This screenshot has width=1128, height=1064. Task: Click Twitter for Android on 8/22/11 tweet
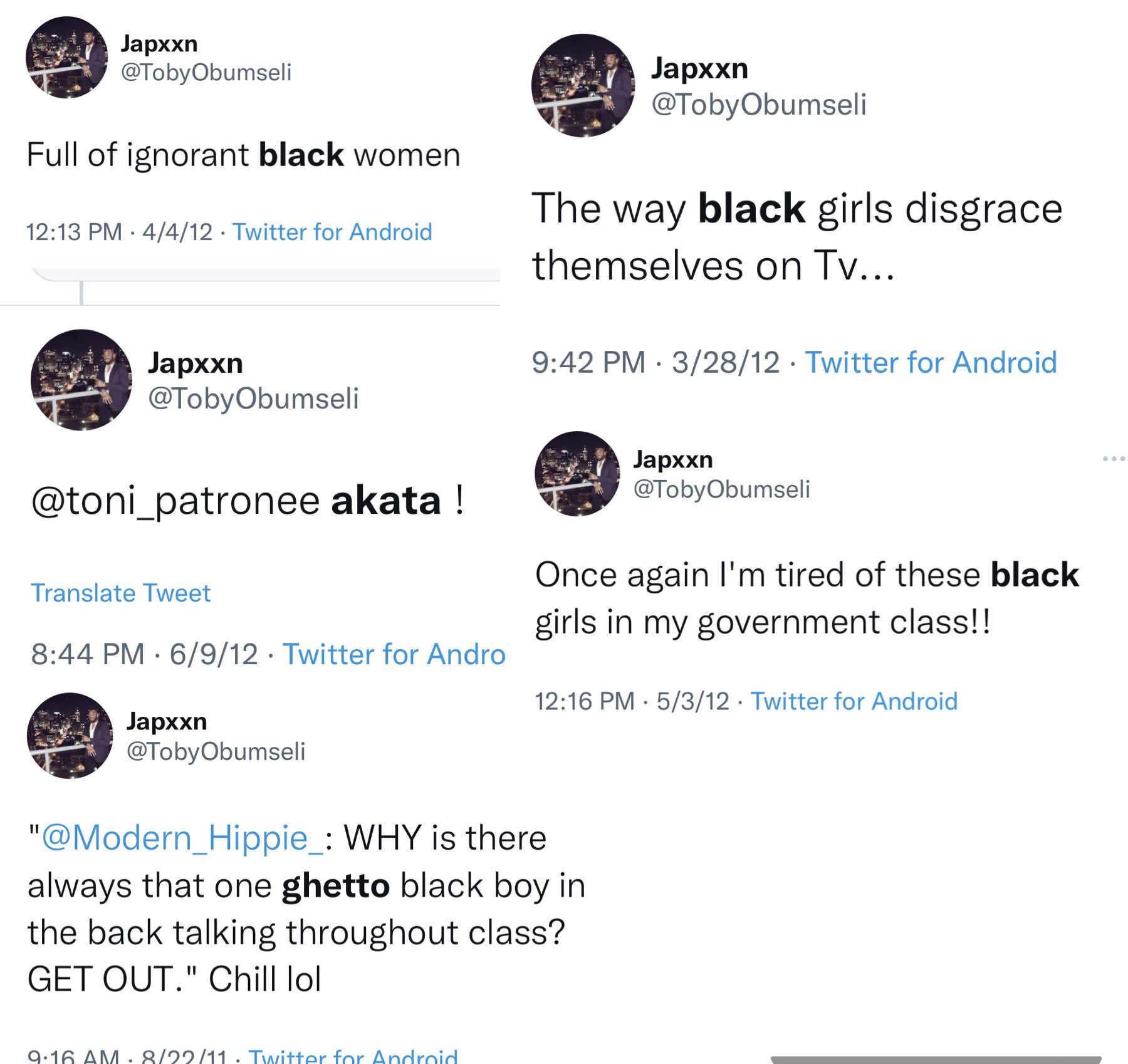tap(353, 1055)
